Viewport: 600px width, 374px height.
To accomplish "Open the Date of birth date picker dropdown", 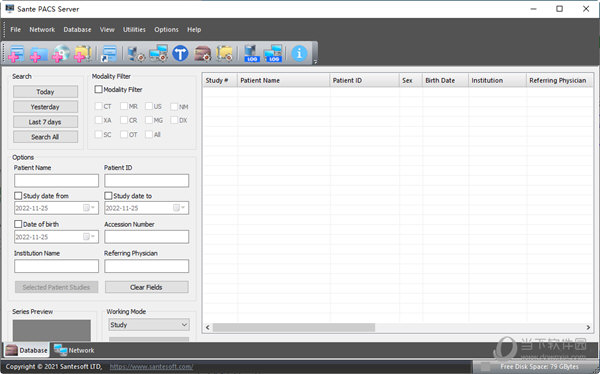I will click(x=89, y=237).
